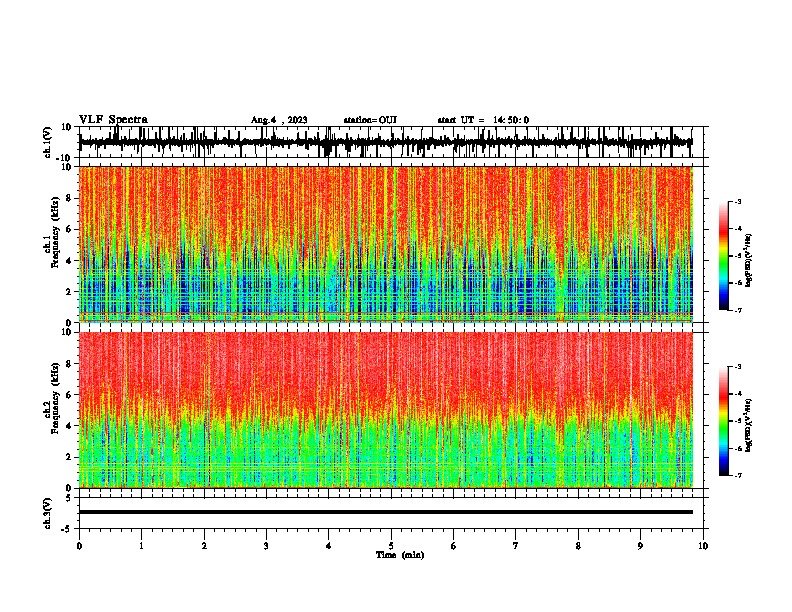Click the 'VLF Spectra' title text
792x612 pixels.
[113, 120]
